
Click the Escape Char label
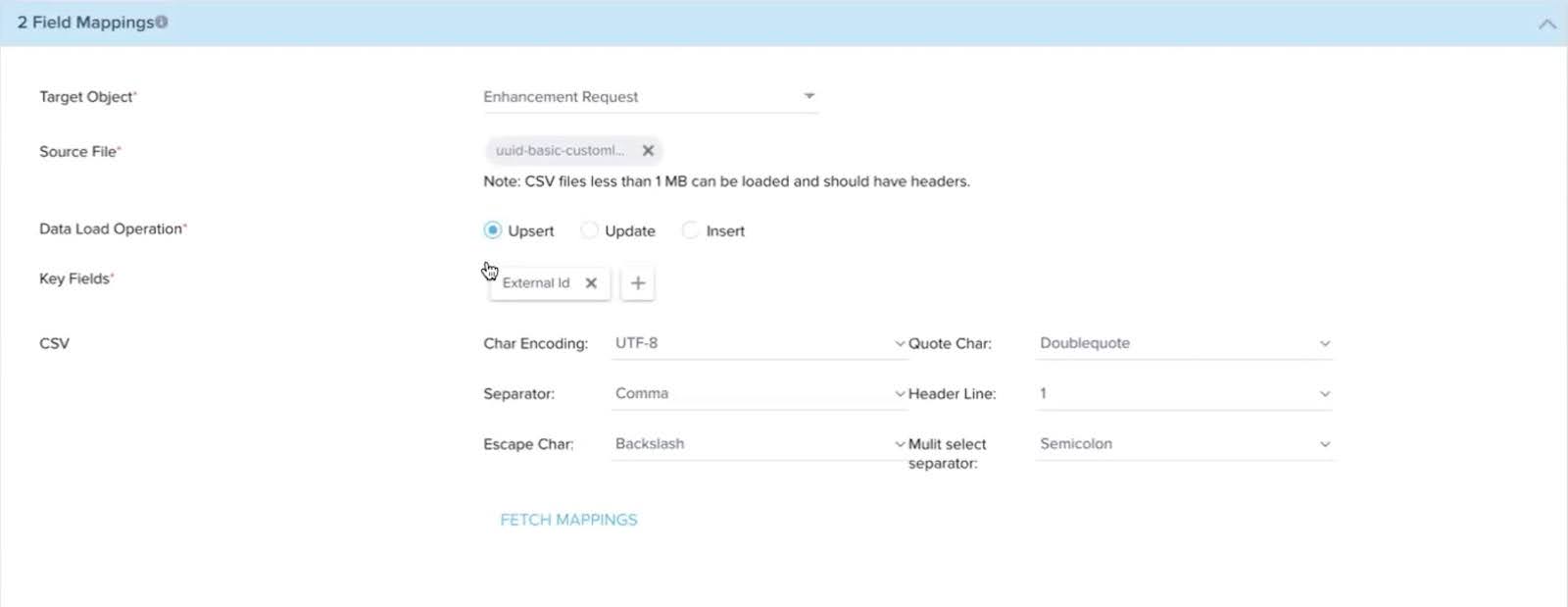point(528,444)
